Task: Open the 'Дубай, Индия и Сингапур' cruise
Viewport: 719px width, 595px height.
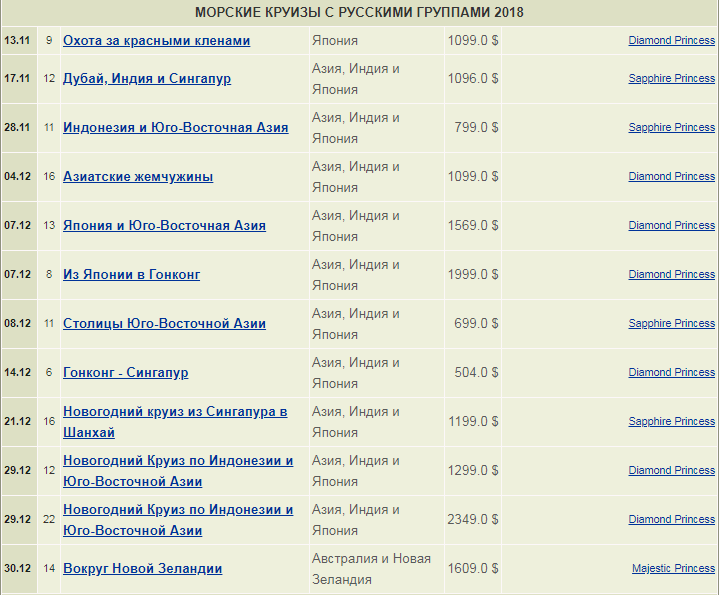Action: pyautogui.click(x=147, y=79)
